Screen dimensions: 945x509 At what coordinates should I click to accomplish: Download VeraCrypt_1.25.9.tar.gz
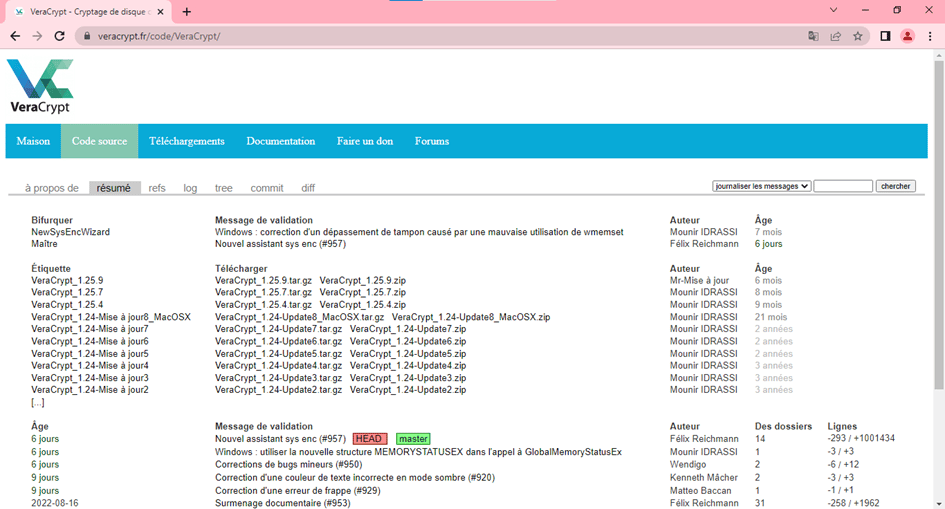tap(263, 281)
